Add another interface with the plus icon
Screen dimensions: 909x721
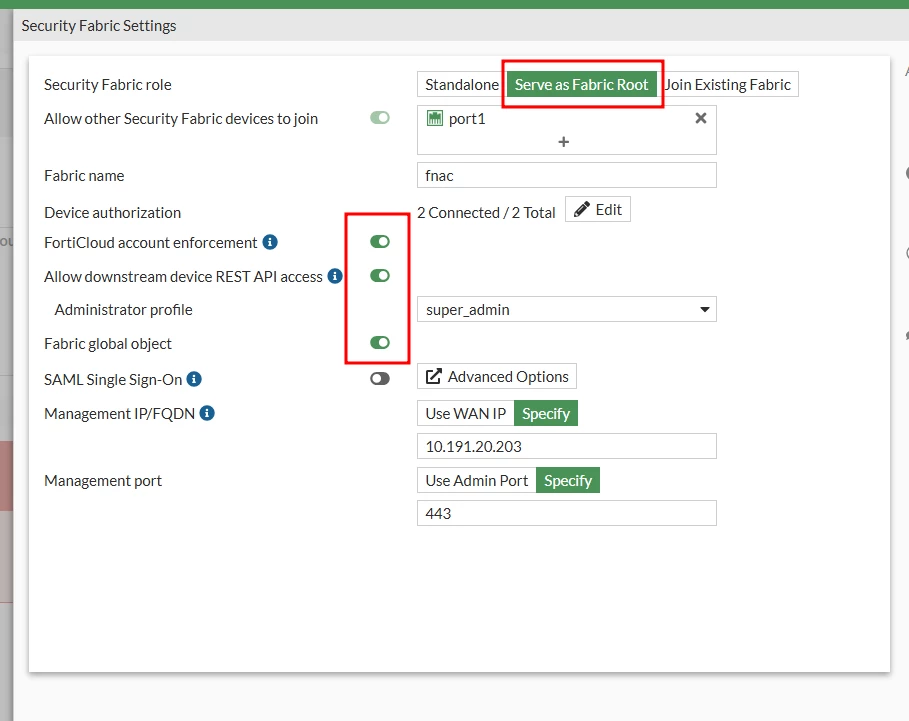(563, 142)
